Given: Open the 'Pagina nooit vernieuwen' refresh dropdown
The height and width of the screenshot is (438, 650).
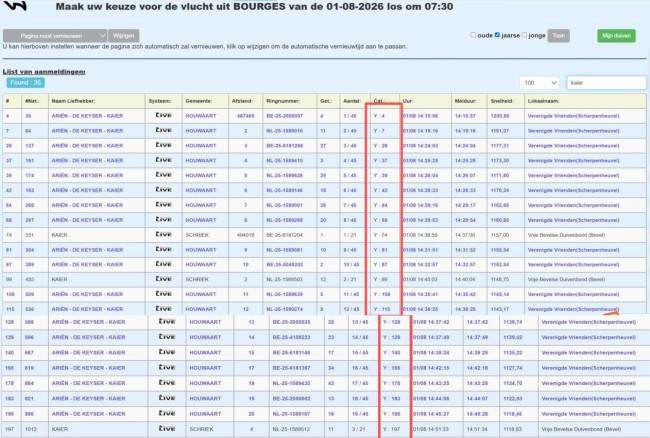Looking at the screenshot, I should pos(55,36).
